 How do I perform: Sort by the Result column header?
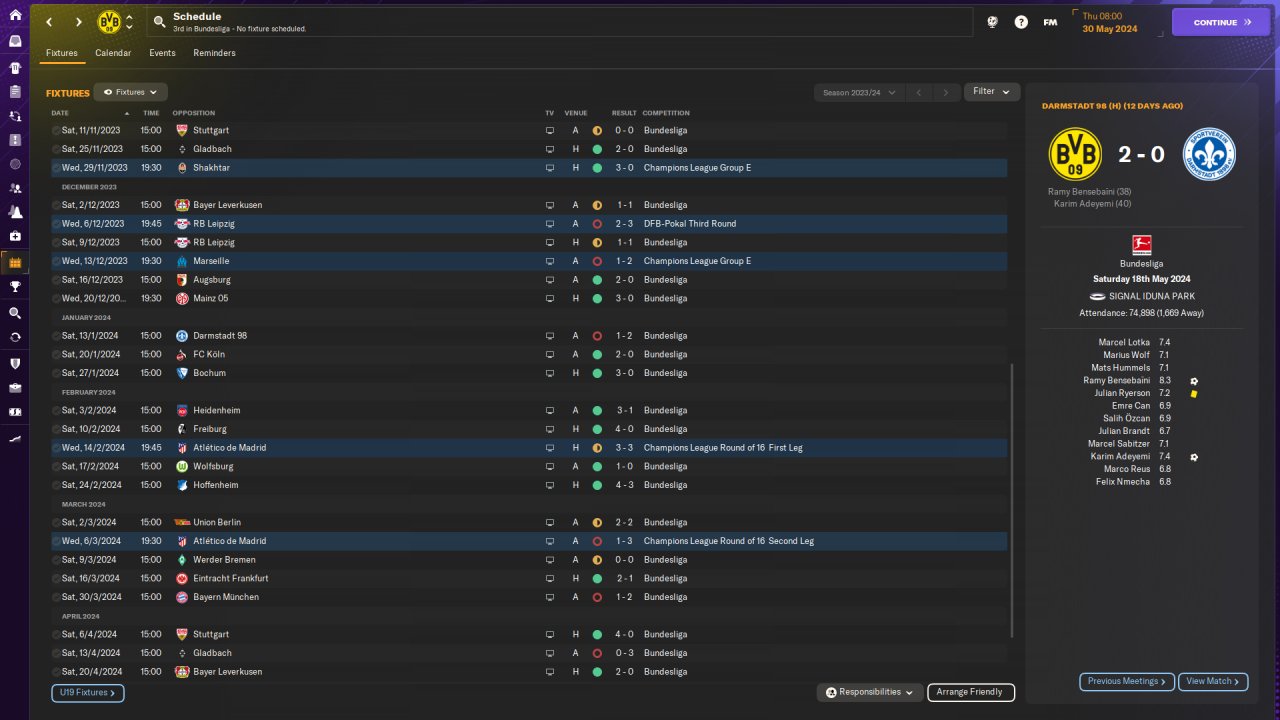(x=624, y=113)
